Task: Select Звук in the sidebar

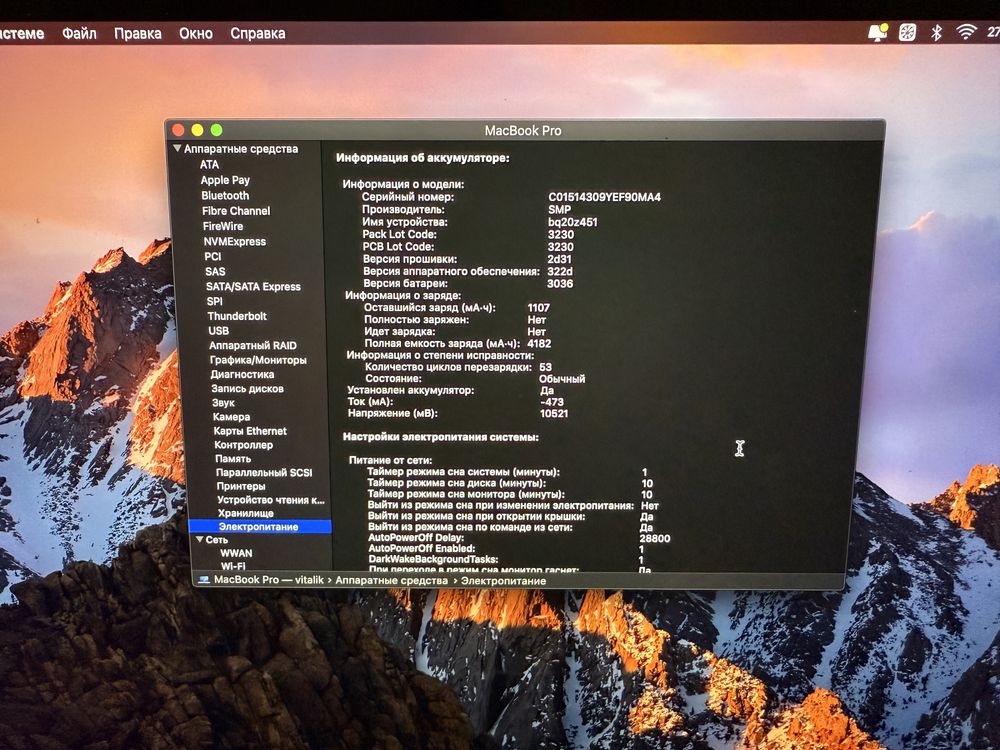Action: click(223, 402)
